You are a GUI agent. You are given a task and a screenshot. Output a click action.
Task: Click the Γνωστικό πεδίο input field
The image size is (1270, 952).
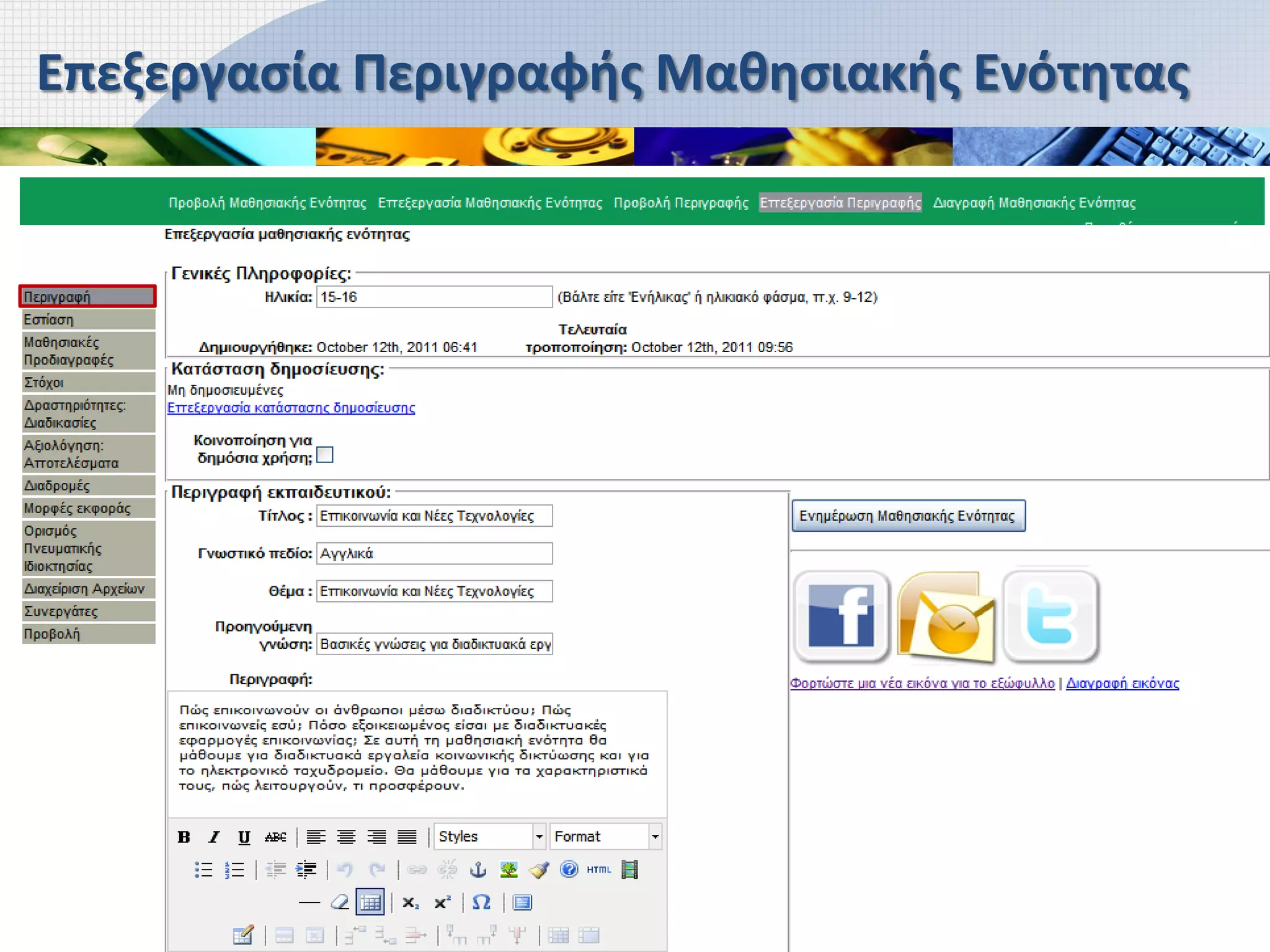coord(434,553)
